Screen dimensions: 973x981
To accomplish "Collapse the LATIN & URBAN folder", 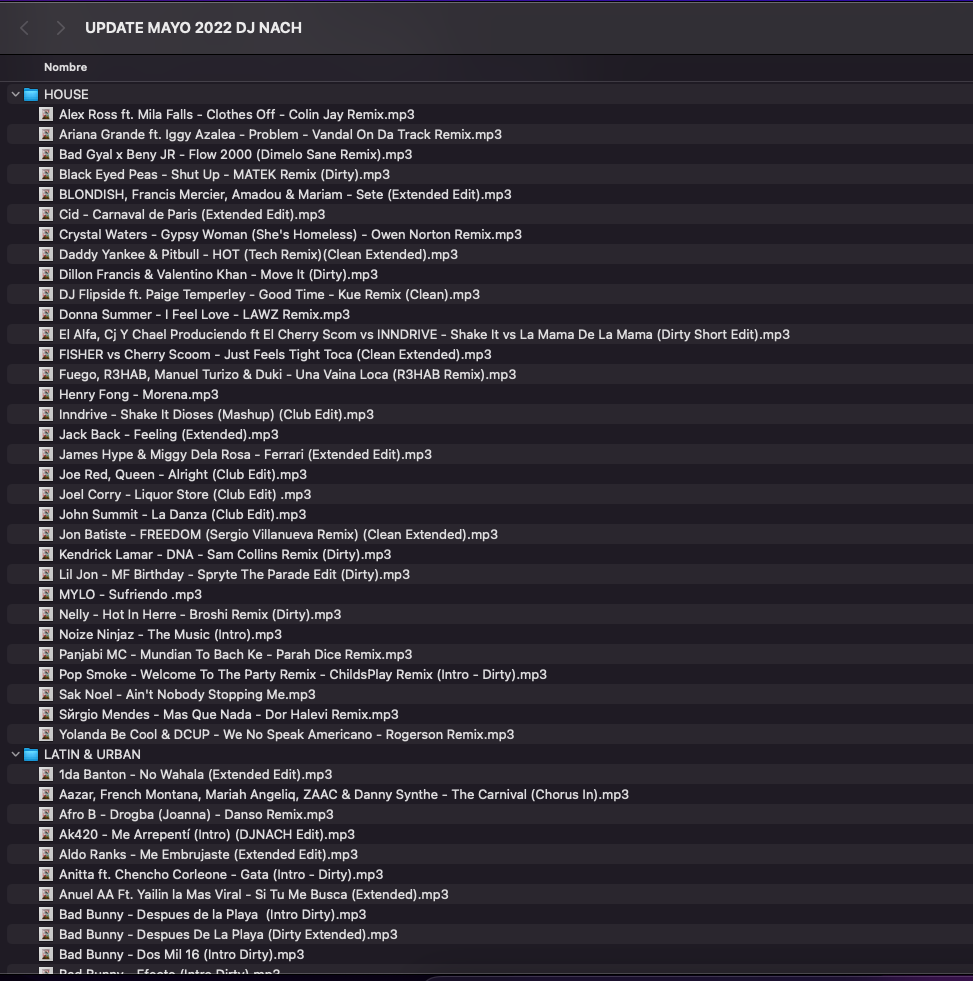I will (x=16, y=755).
